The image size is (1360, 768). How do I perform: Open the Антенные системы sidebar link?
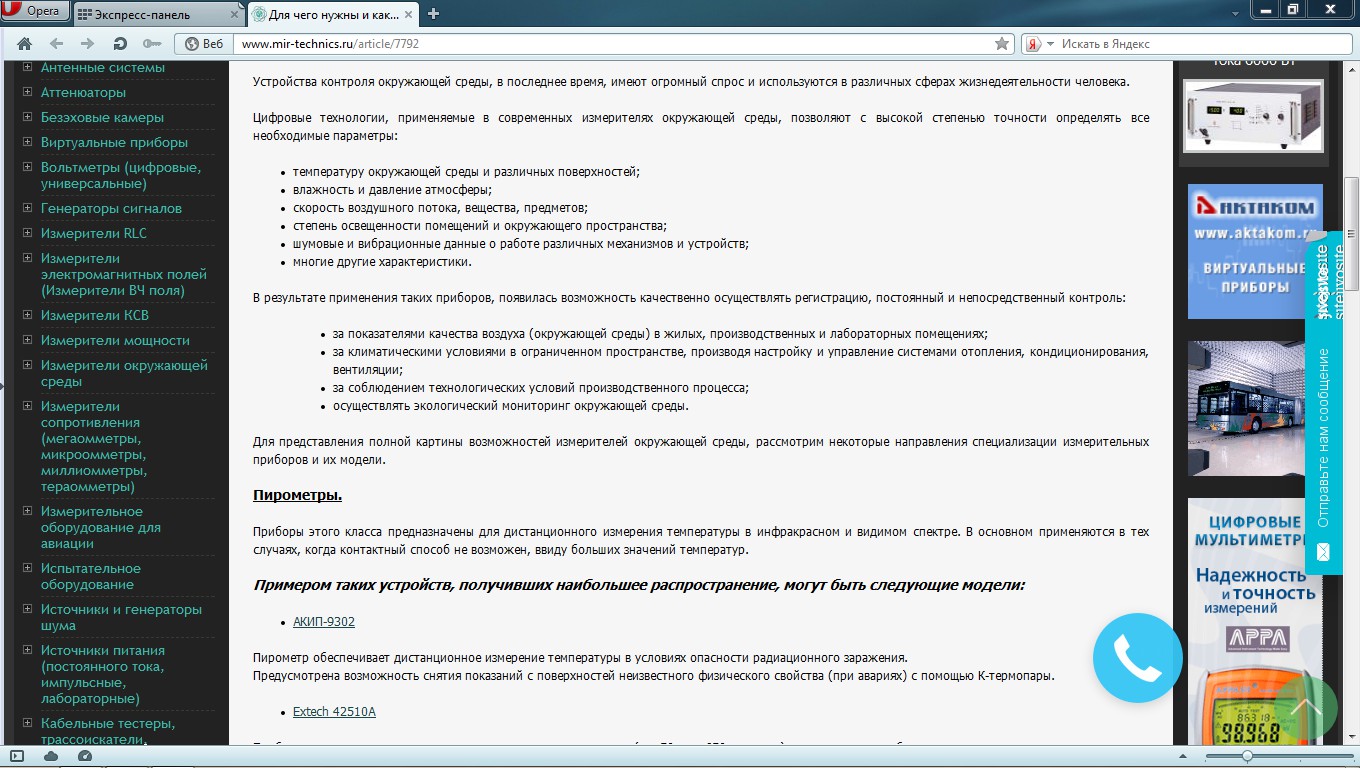coord(103,68)
